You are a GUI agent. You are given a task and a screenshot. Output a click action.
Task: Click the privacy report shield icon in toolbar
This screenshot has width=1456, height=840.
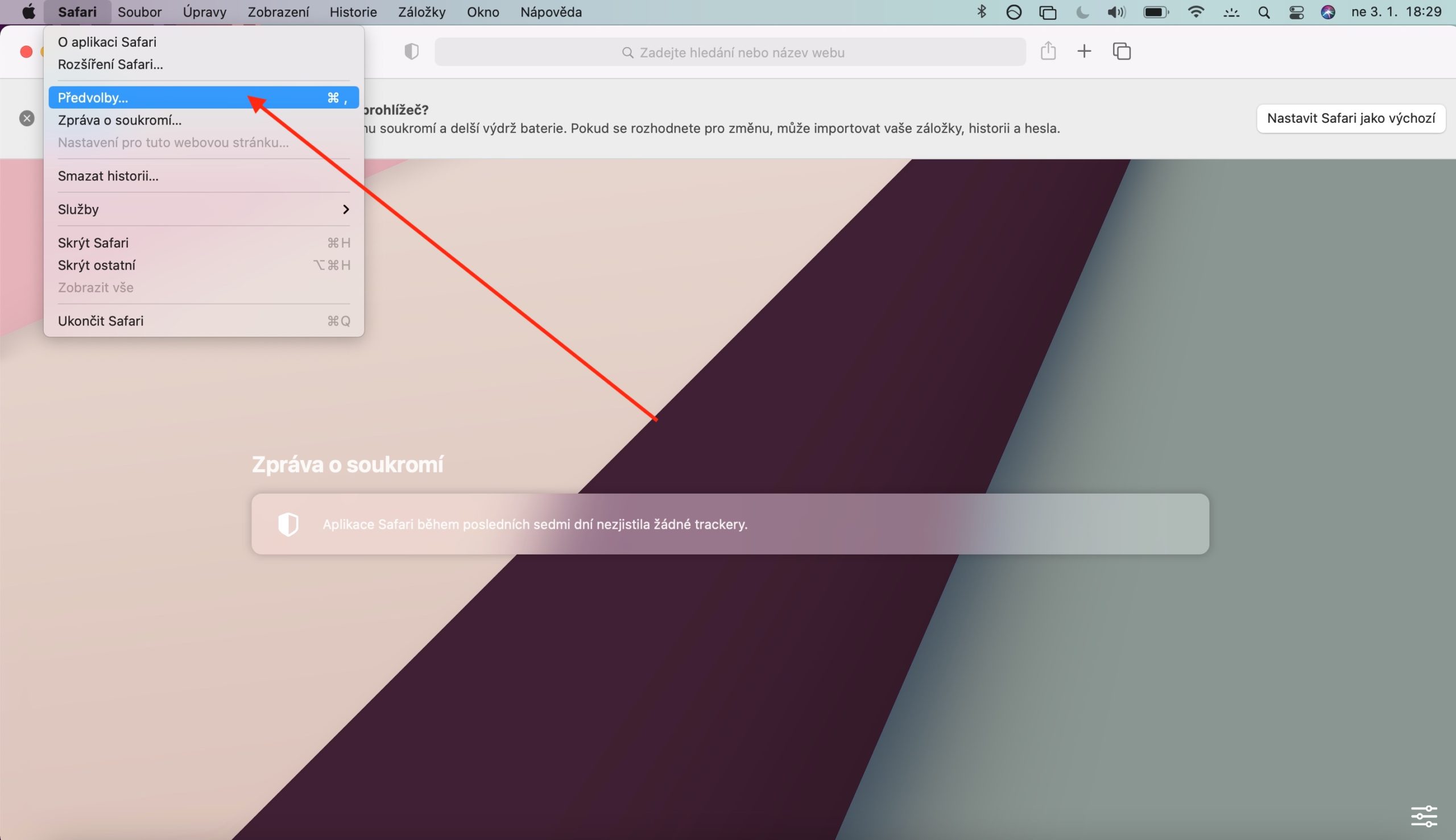411,52
